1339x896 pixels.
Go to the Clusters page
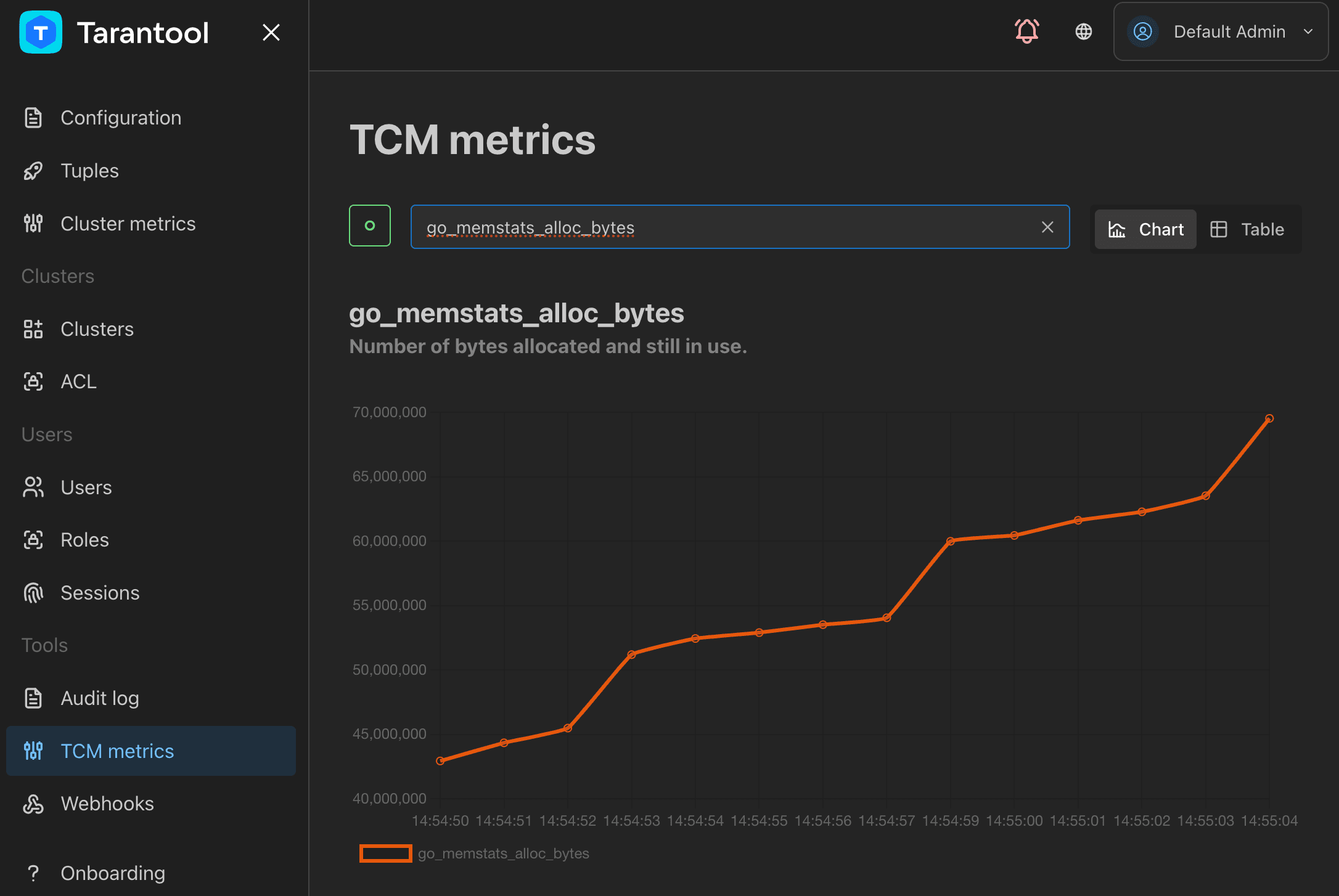coord(151,329)
